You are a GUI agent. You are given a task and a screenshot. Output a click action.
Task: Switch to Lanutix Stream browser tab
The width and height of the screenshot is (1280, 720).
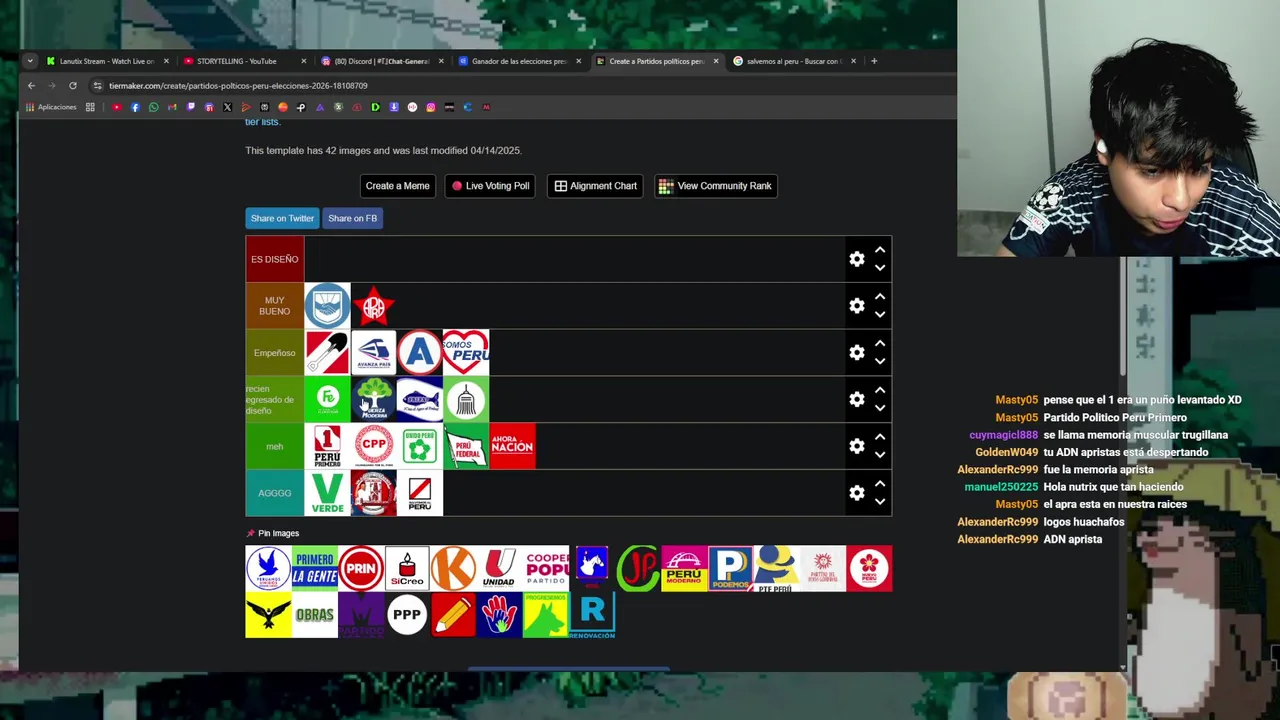point(106,61)
